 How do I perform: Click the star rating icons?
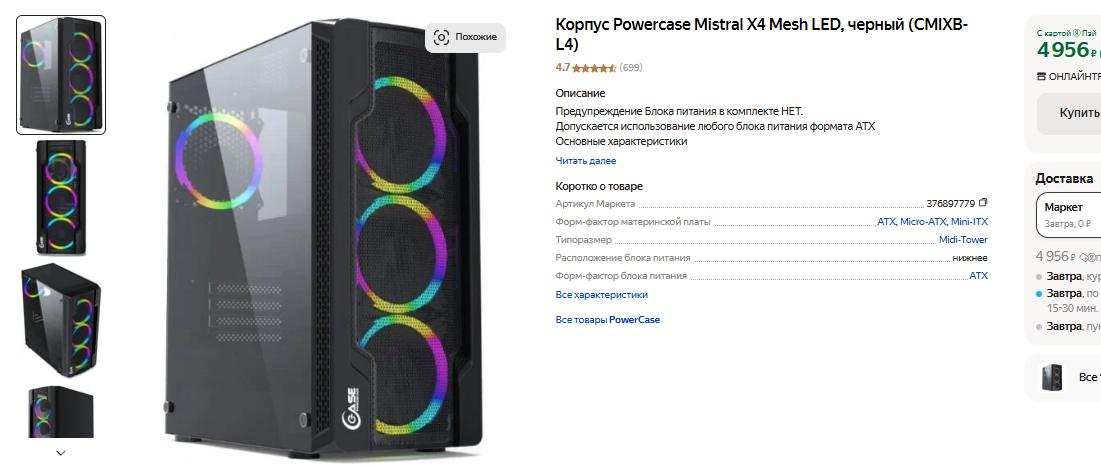pyautogui.click(x=594, y=68)
